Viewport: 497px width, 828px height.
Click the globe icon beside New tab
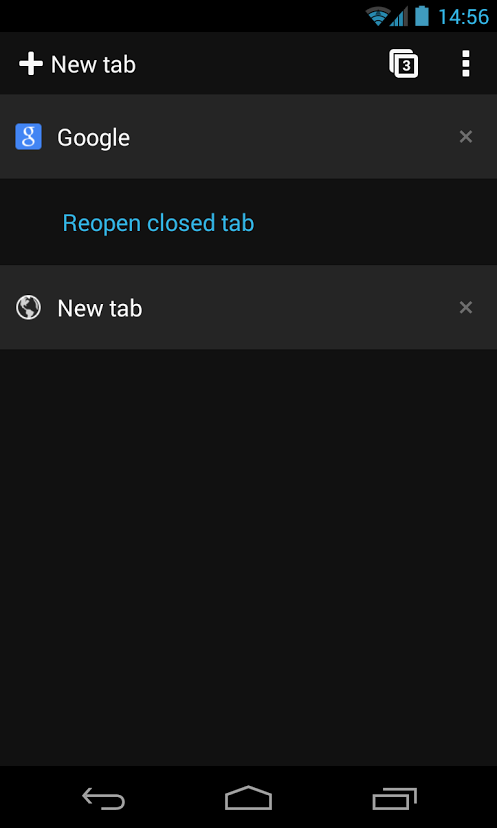[x=29, y=307]
